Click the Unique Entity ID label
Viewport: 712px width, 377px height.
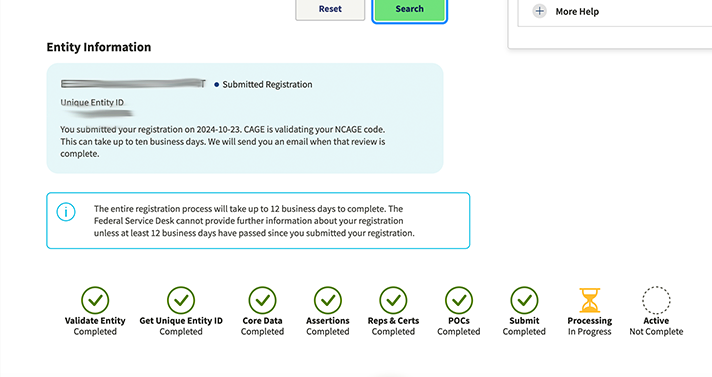[x=92, y=103]
